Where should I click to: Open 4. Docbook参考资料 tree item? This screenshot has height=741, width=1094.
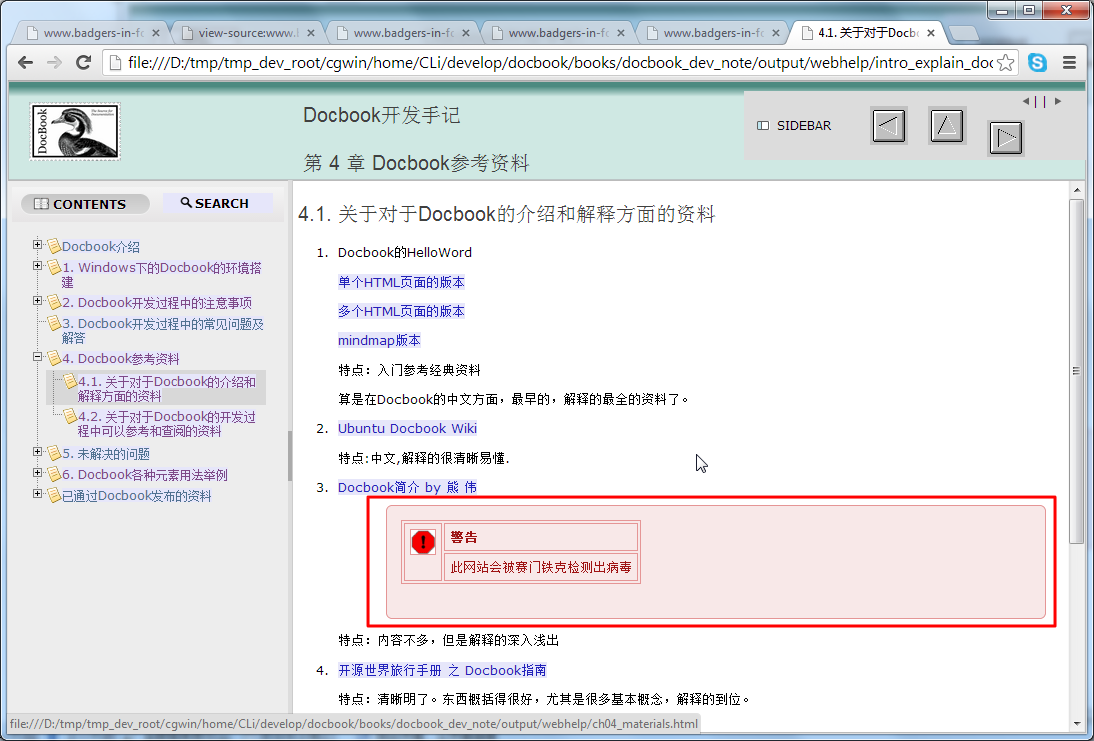[120, 359]
